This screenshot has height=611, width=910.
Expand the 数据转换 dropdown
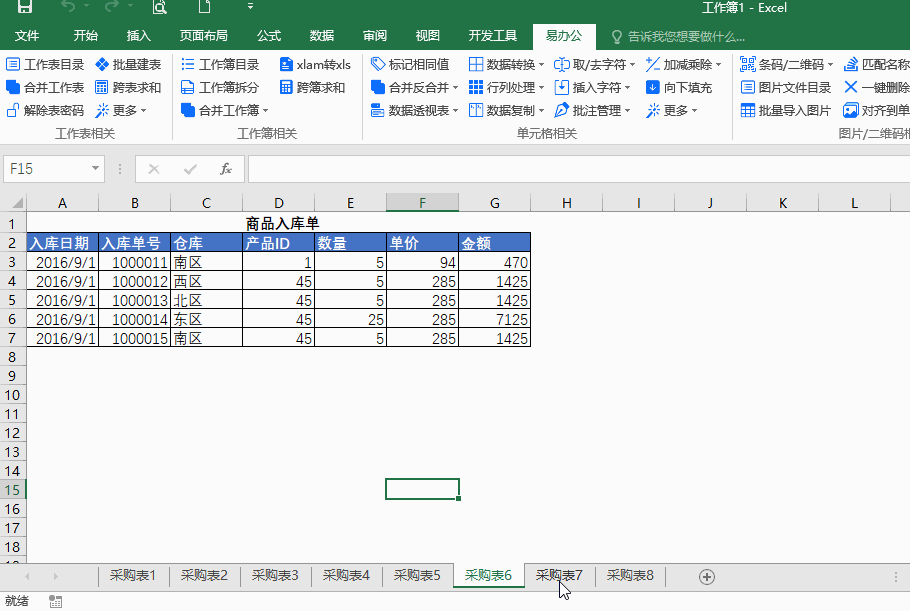[x=541, y=64]
